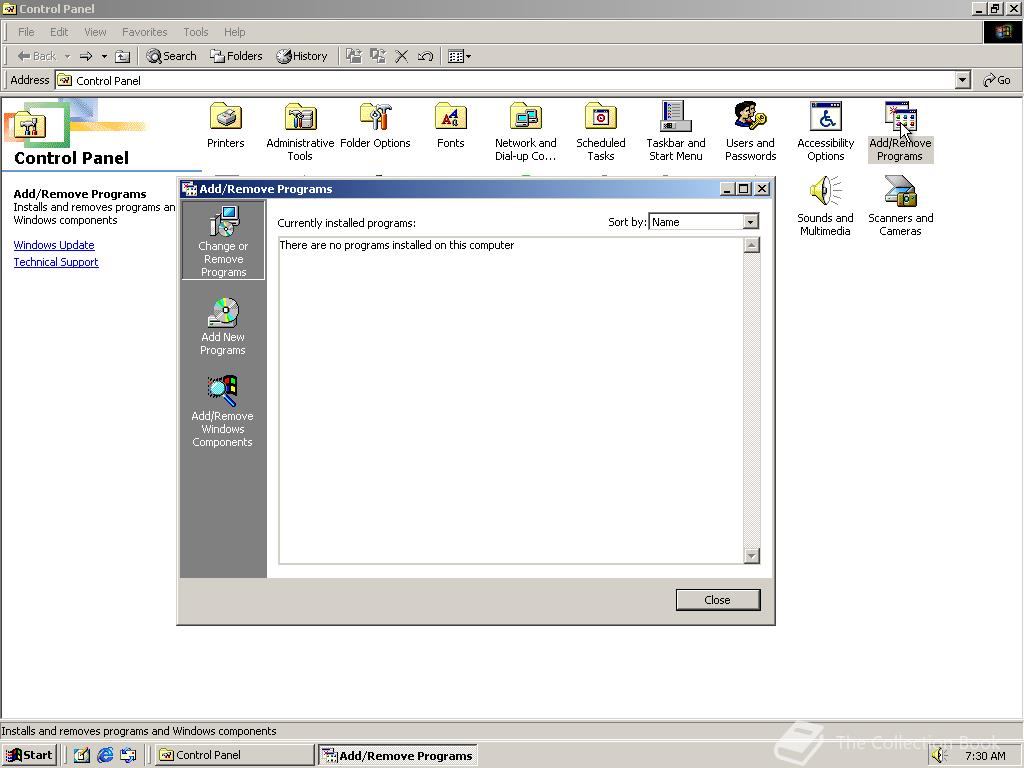
Task: Open the Views toolbar dropdown
Action: tap(460, 56)
